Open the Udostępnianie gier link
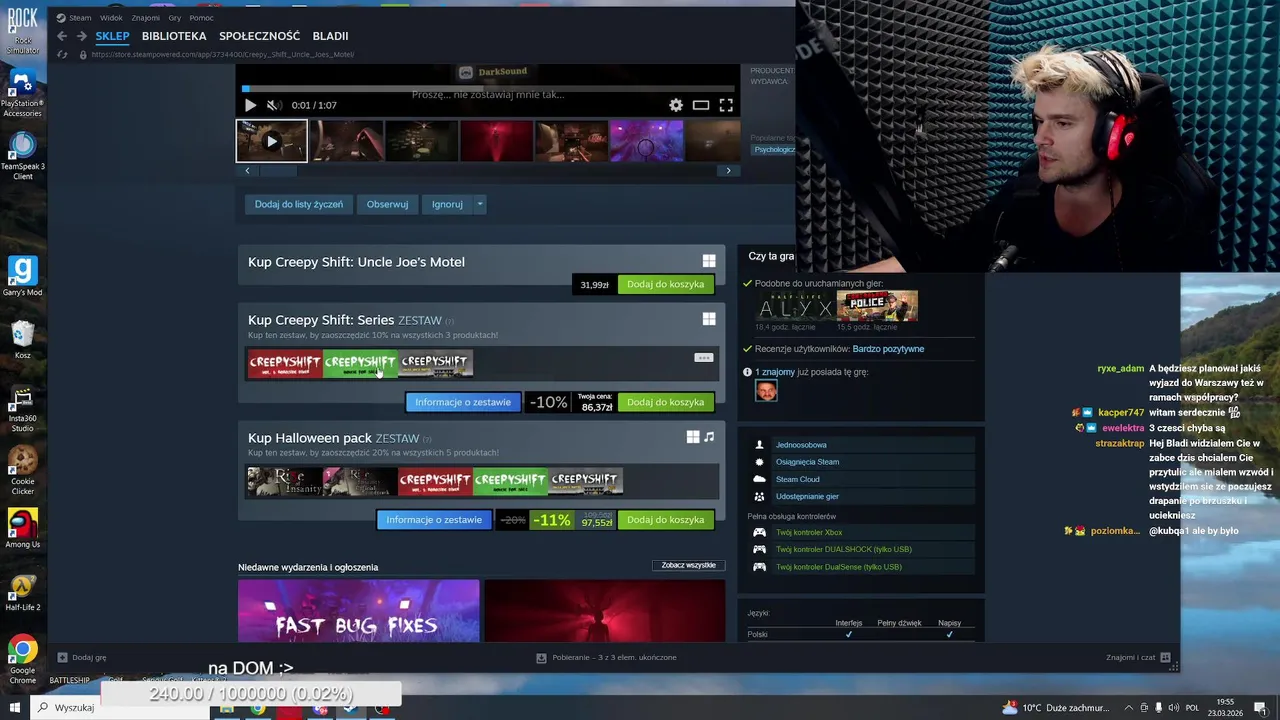 (807, 496)
